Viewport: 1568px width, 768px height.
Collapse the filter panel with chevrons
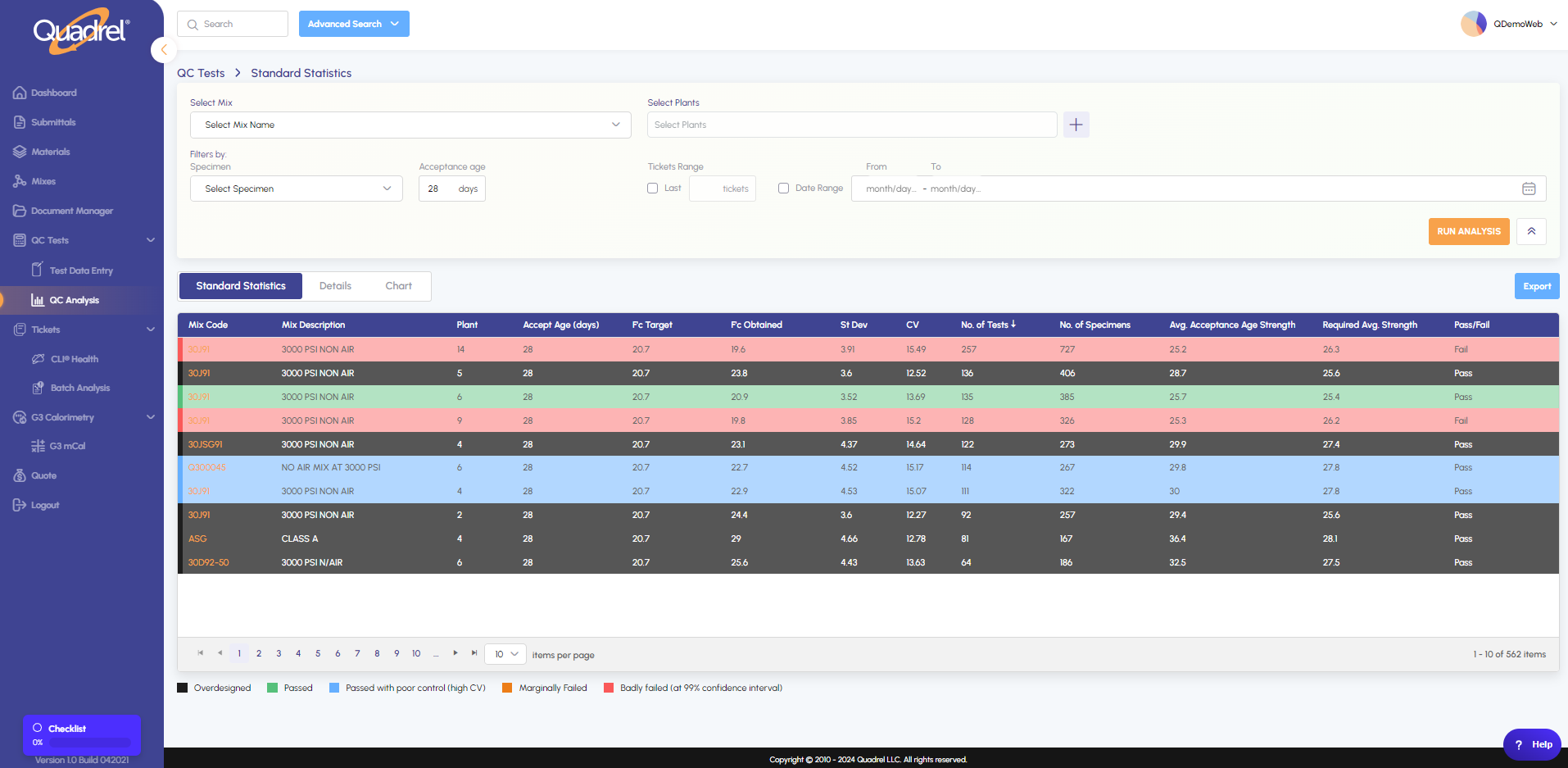[x=1531, y=231]
